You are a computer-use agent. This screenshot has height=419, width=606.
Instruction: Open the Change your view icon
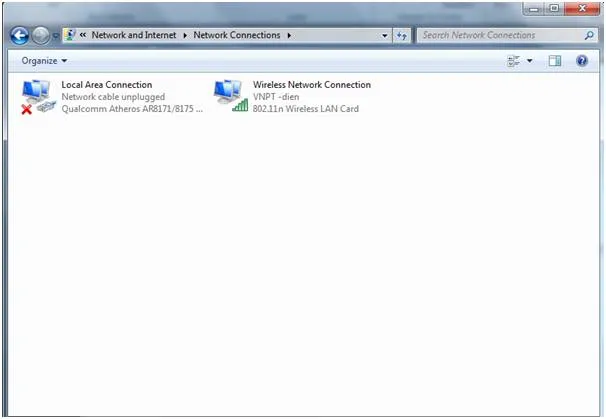tap(514, 61)
